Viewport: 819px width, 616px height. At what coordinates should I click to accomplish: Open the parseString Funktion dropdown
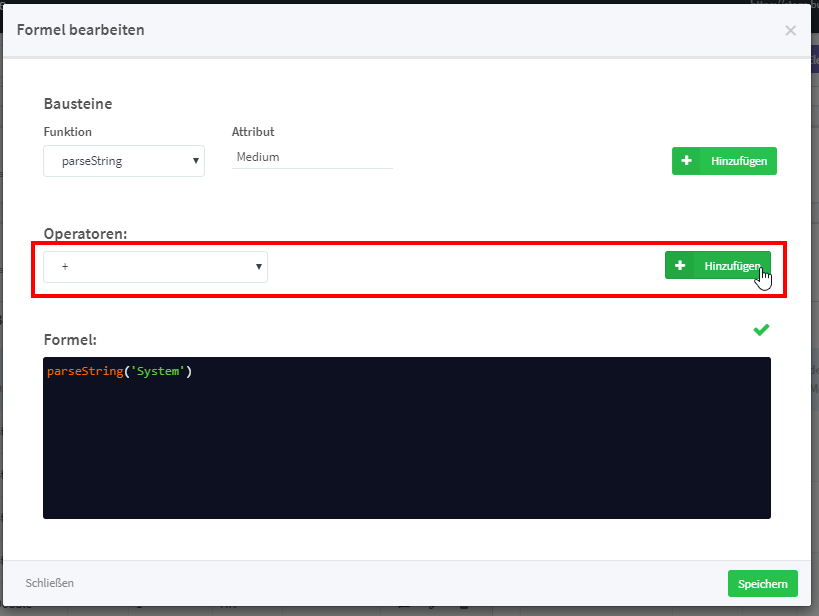coord(124,161)
